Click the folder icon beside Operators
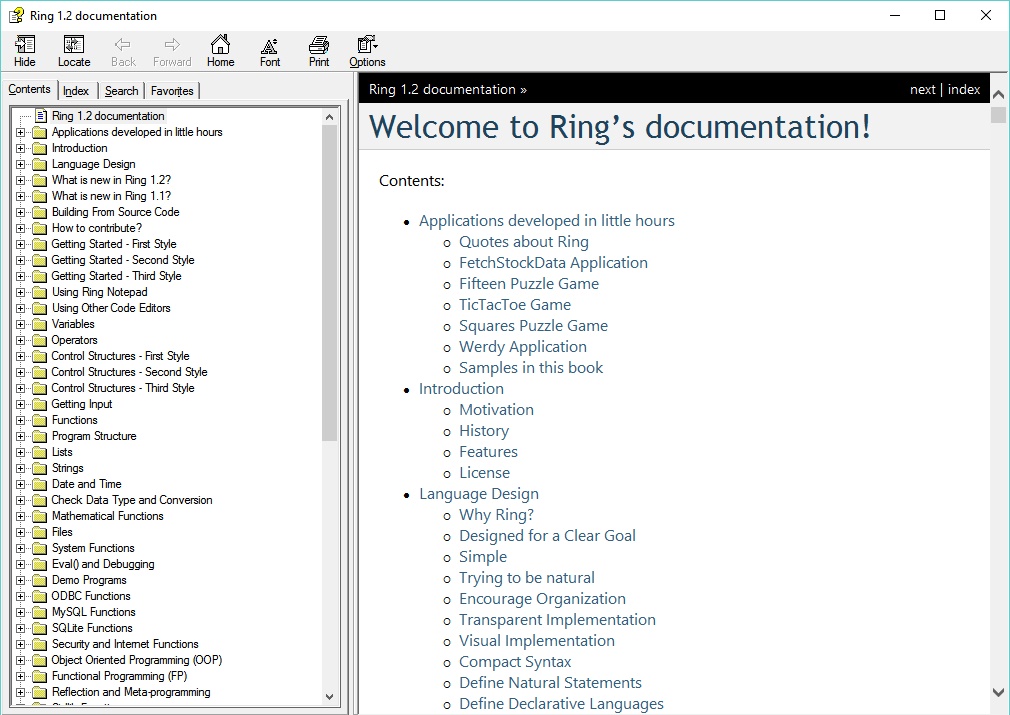Image resolution: width=1010 pixels, height=715 pixels. [40, 340]
